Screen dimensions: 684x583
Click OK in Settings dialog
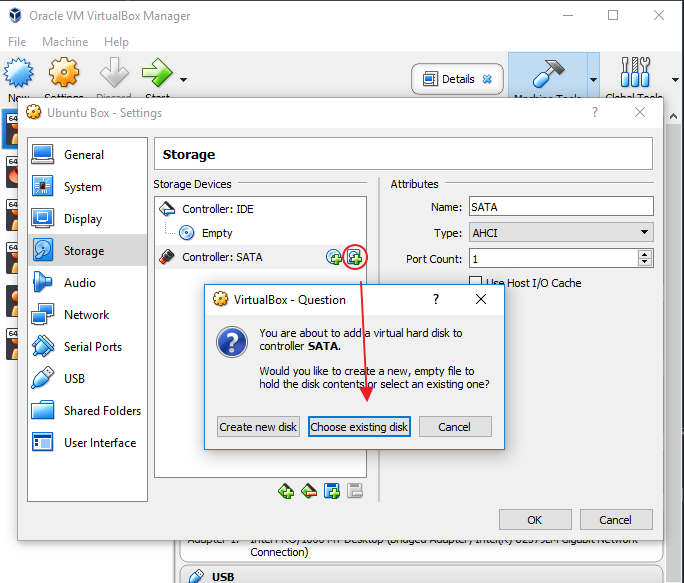pyautogui.click(x=535, y=520)
